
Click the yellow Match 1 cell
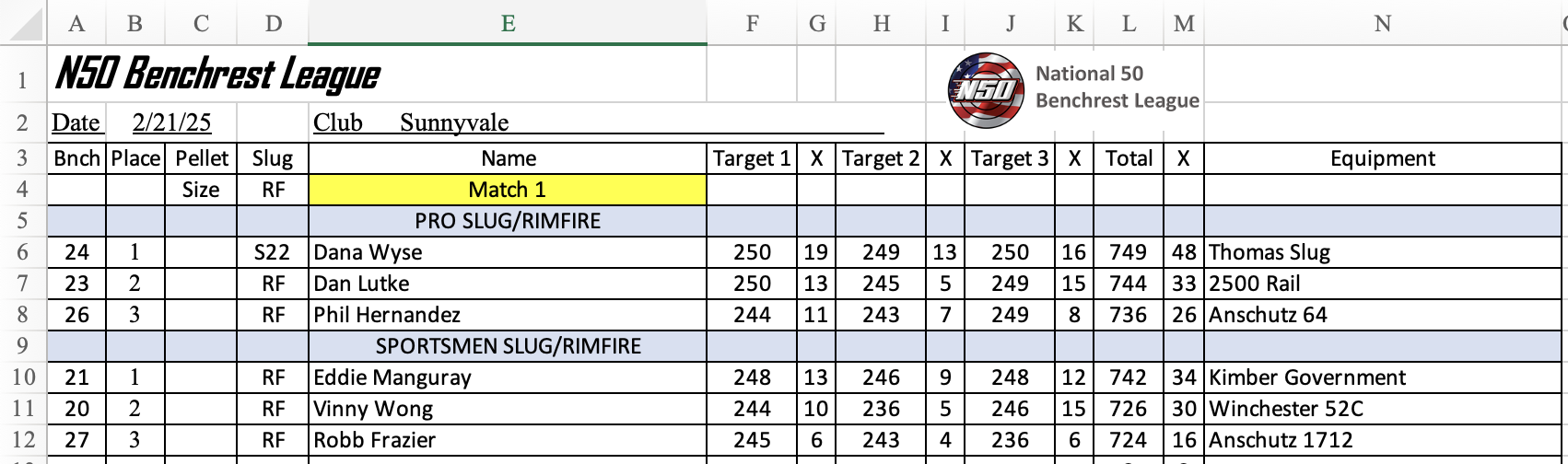(508, 190)
